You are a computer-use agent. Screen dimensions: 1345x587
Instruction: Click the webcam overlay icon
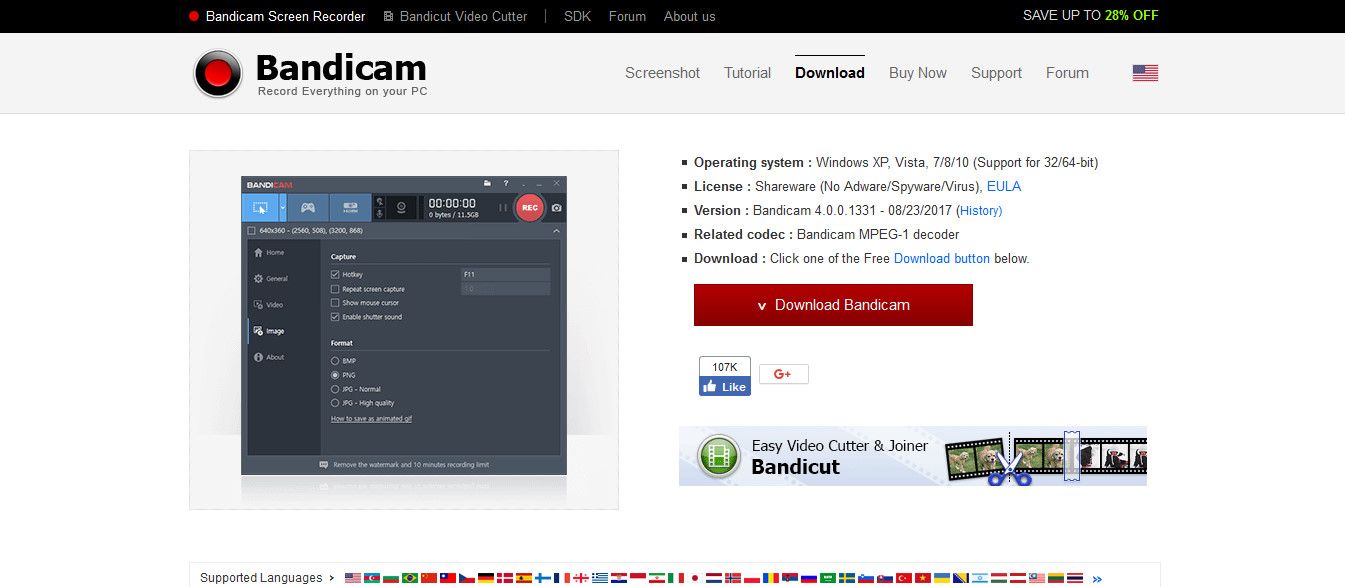(x=402, y=207)
